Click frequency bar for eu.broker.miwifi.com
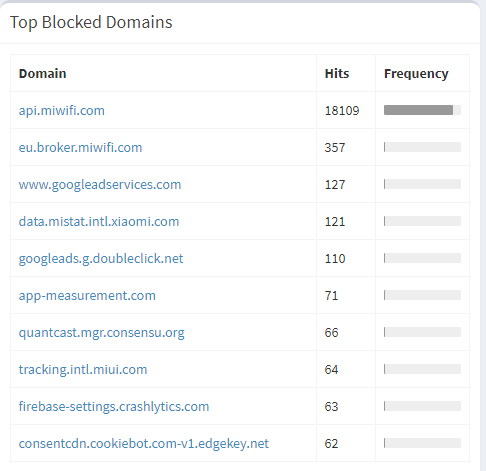The width and height of the screenshot is (486, 471). [422, 147]
